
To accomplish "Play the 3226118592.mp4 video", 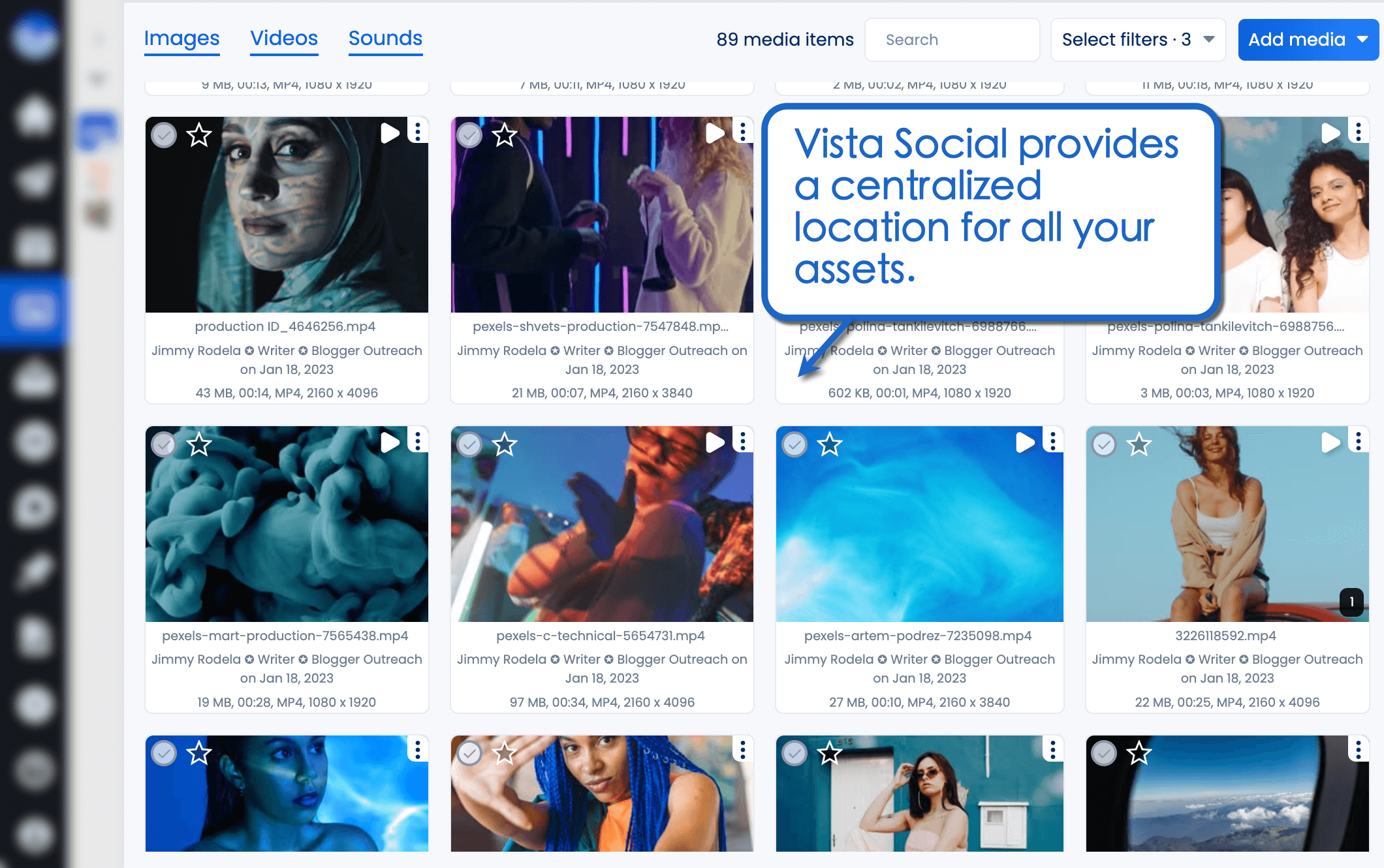I will point(1330,441).
